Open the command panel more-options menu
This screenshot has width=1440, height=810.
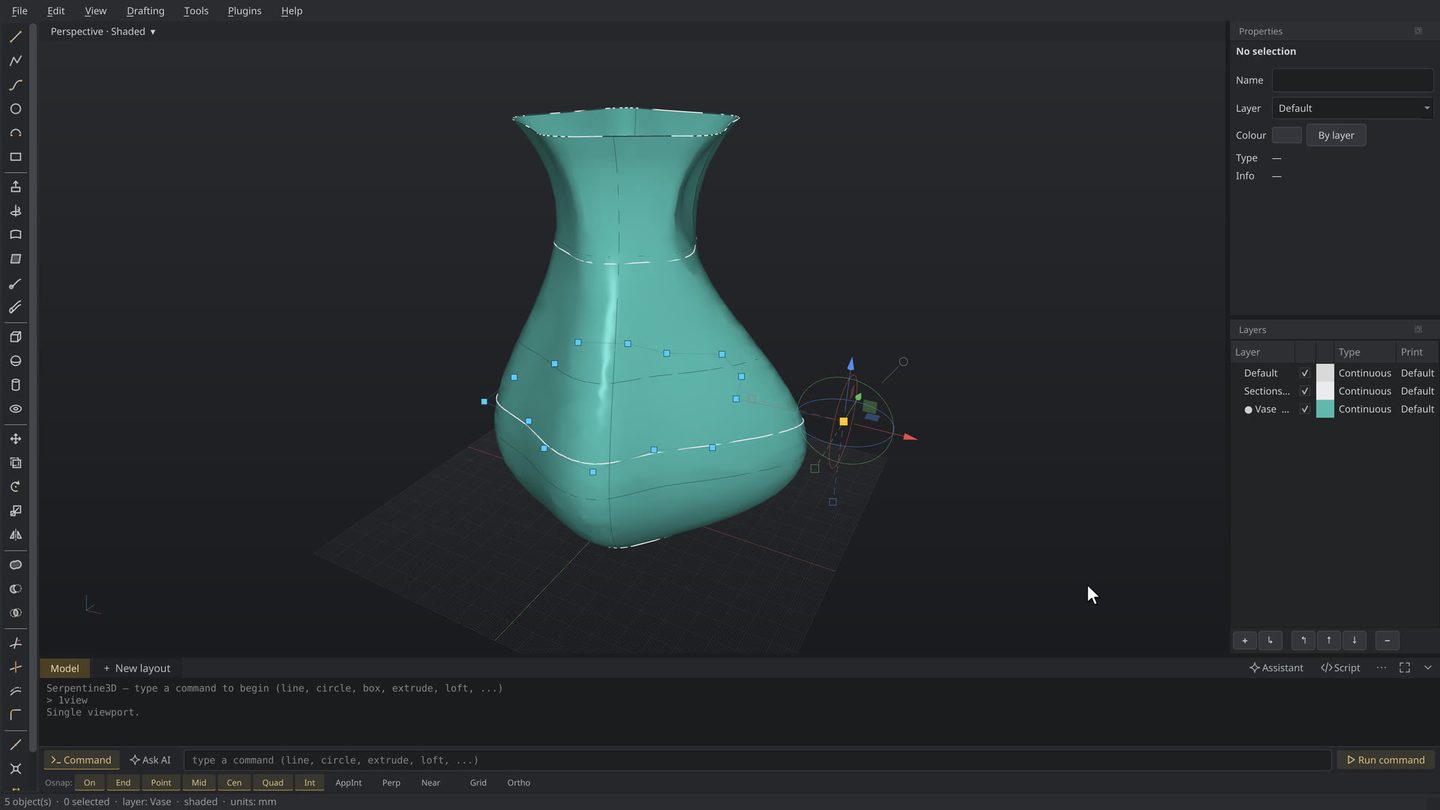tap(1382, 668)
